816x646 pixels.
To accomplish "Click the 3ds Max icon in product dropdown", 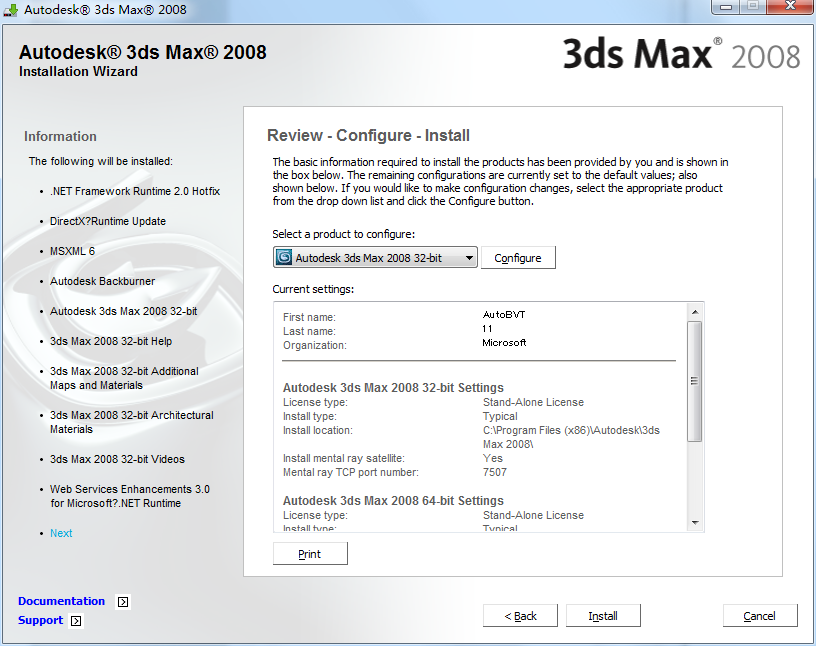I will (284, 257).
